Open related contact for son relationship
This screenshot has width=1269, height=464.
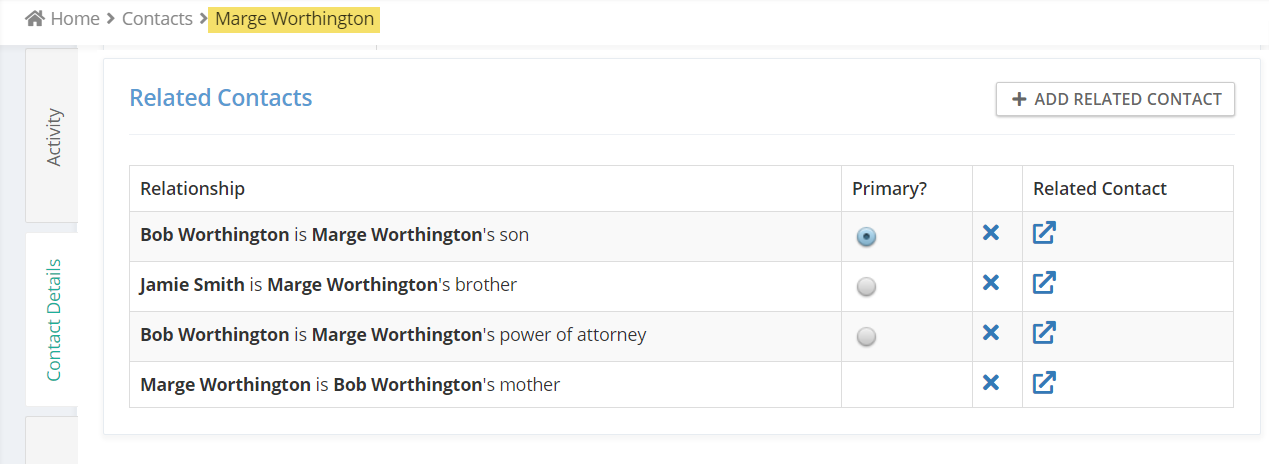1044,233
